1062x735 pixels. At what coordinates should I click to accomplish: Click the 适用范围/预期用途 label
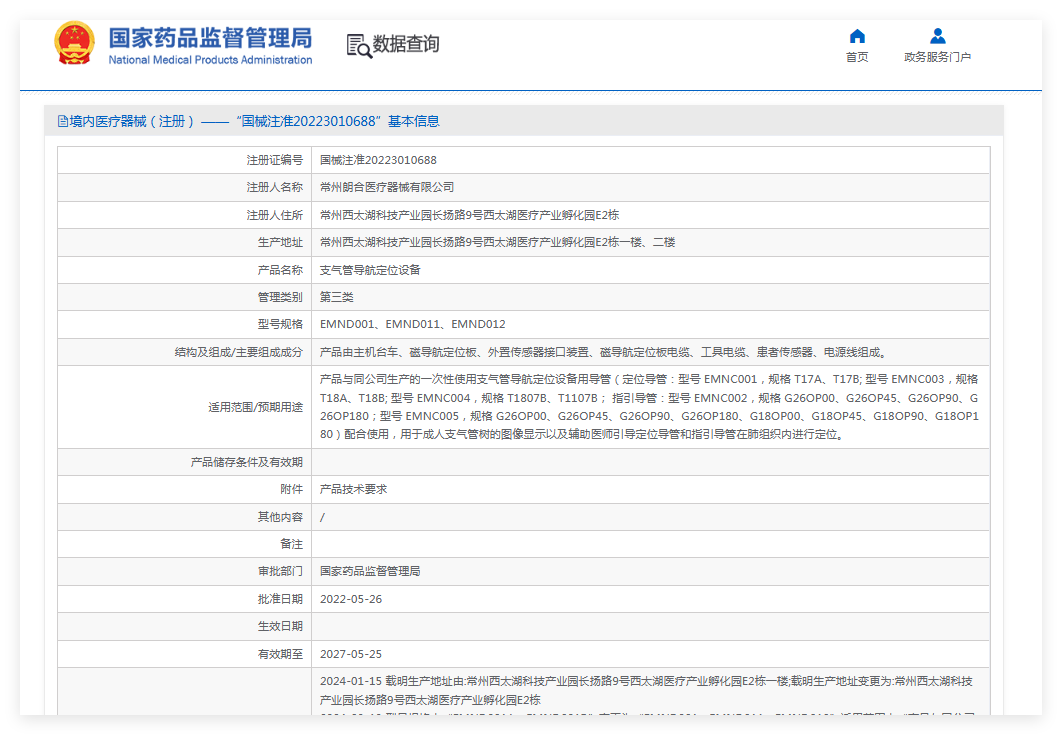tap(255, 407)
